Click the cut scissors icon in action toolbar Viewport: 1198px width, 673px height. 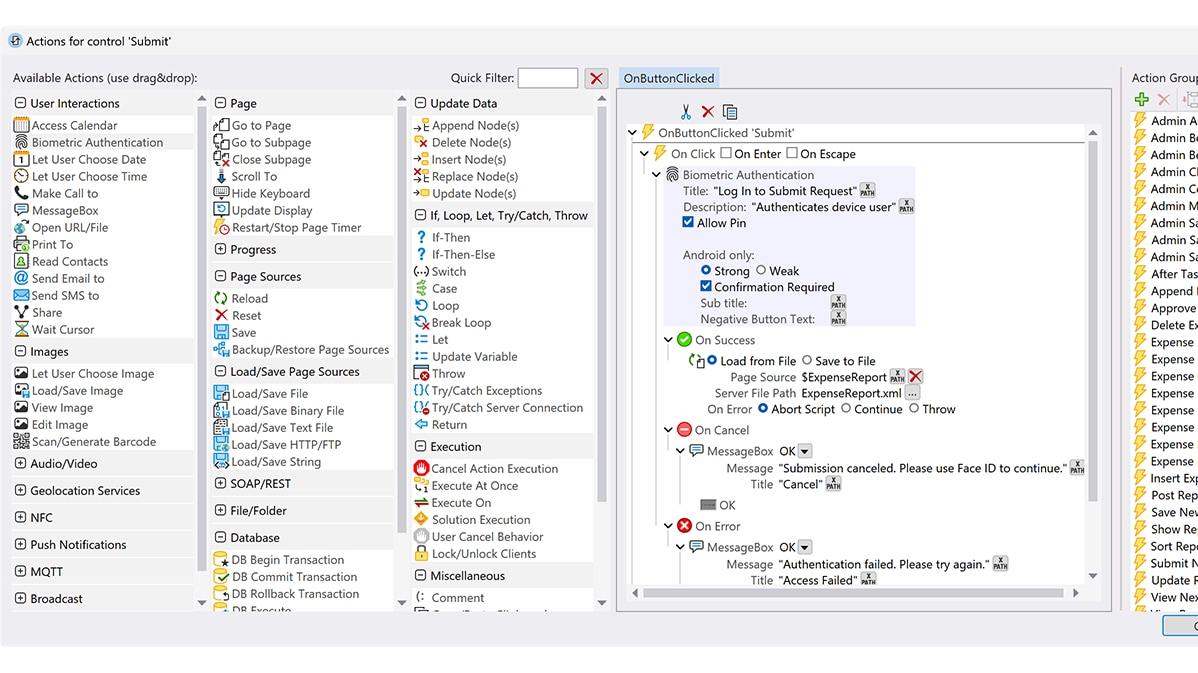click(x=686, y=112)
